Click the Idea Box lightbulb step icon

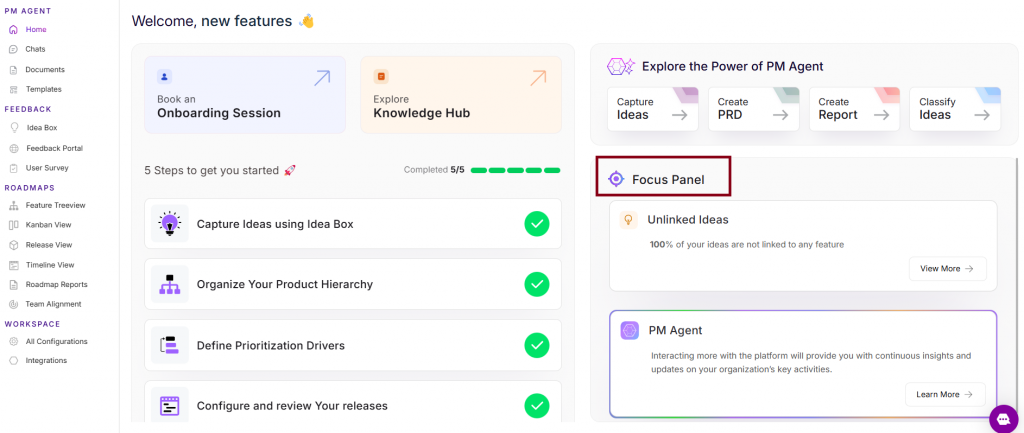[170, 224]
